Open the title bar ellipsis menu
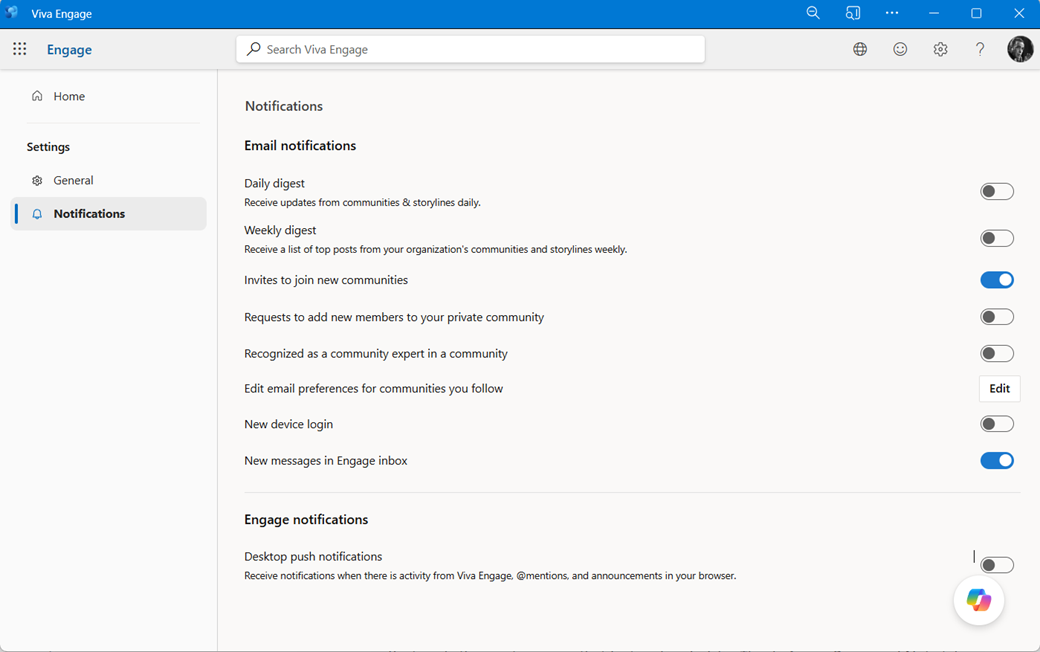 click(892, 13)
